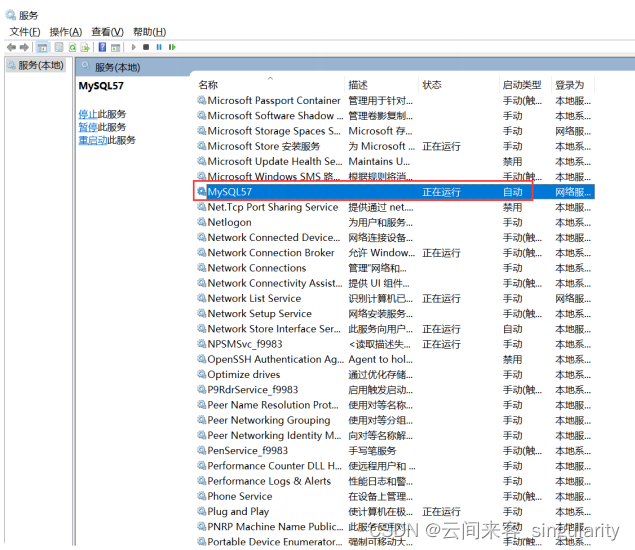Select the Network Connections service
635x550 pixels.
(395, 268)
